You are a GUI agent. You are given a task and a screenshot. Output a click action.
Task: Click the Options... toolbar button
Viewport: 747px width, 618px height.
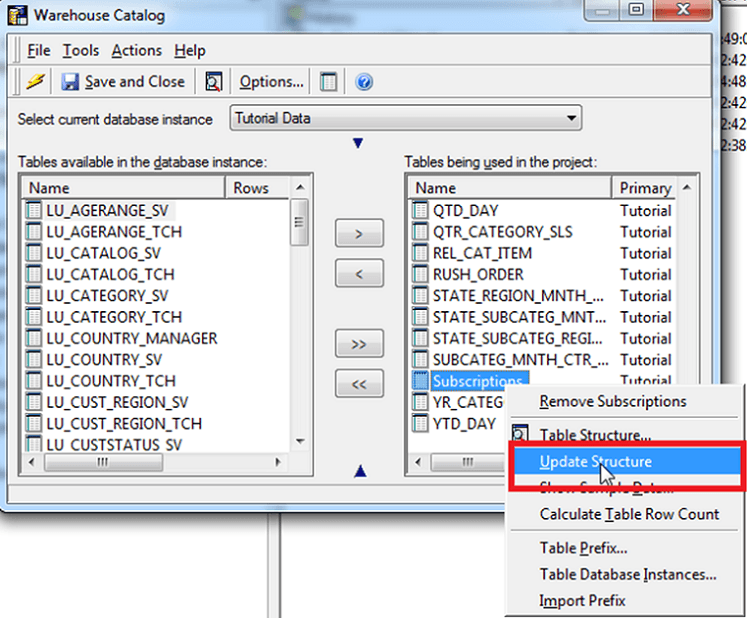pos(271,82)
